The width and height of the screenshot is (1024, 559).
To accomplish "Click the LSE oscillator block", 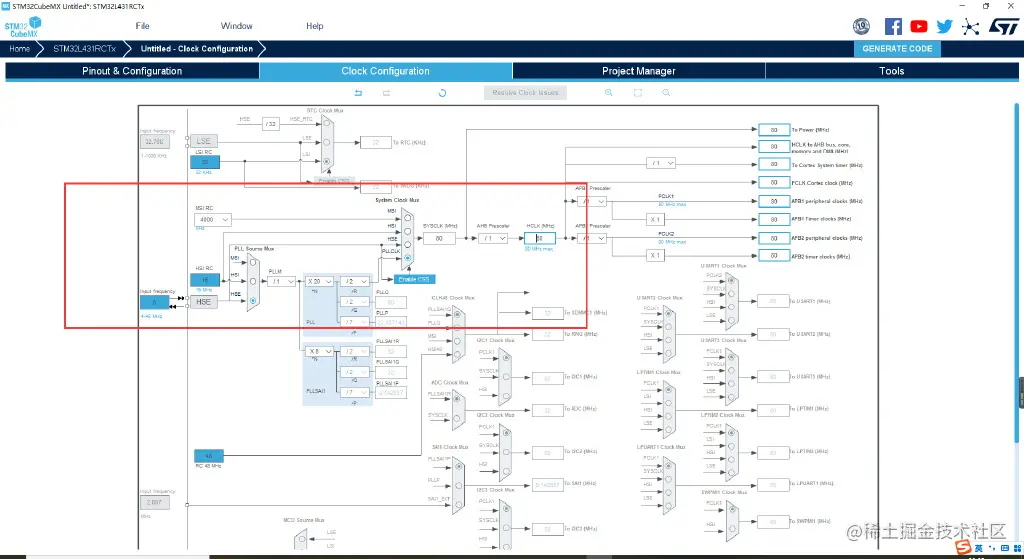I will click(204, 140).
